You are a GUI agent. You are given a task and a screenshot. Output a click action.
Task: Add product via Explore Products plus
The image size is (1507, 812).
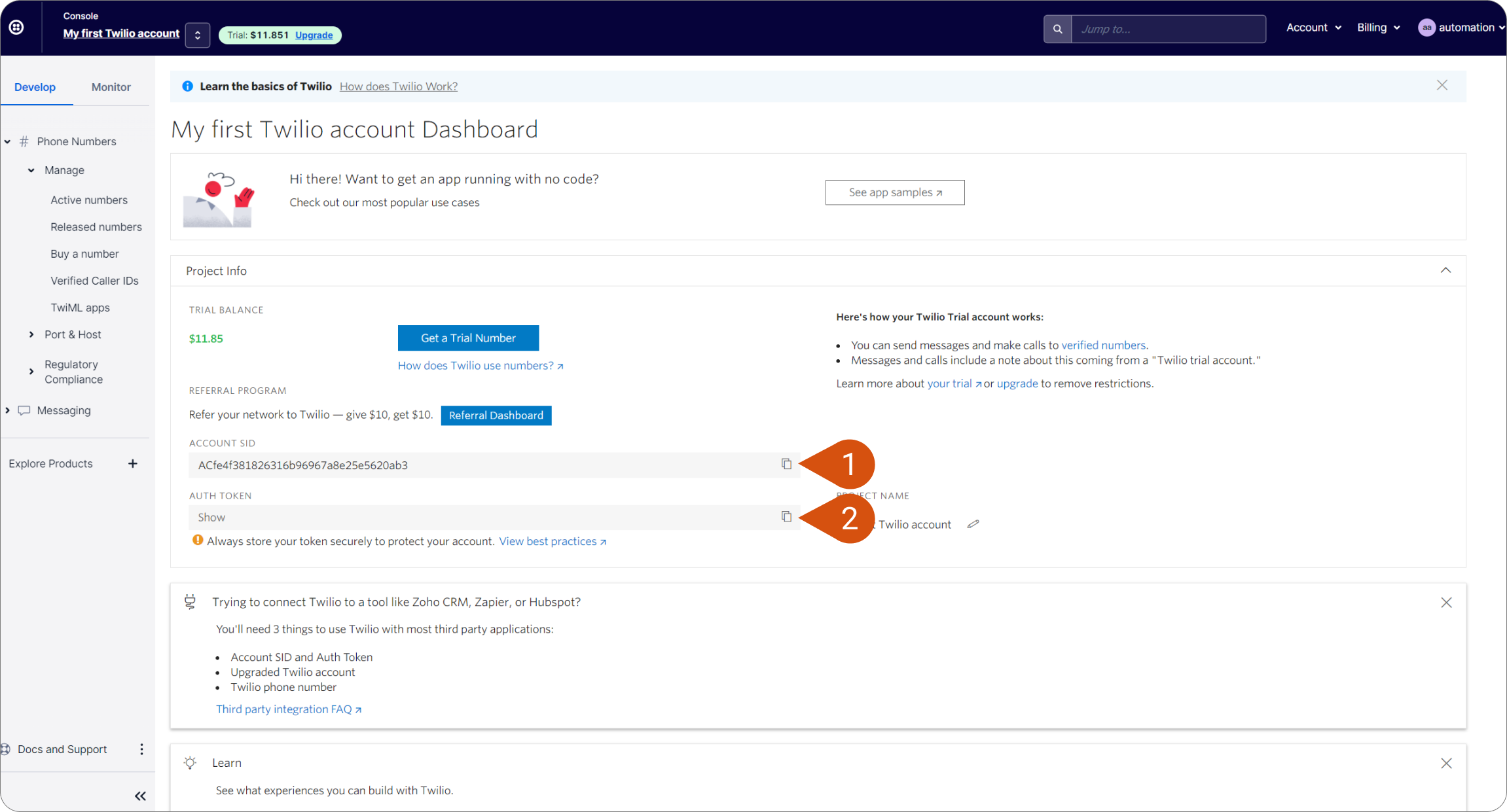tap(133, 463)
